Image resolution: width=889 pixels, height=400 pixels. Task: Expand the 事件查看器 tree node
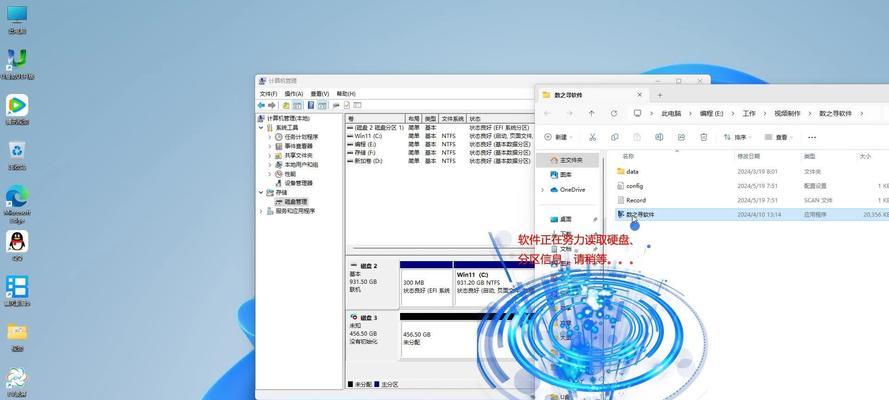click(x=270, y=146)
